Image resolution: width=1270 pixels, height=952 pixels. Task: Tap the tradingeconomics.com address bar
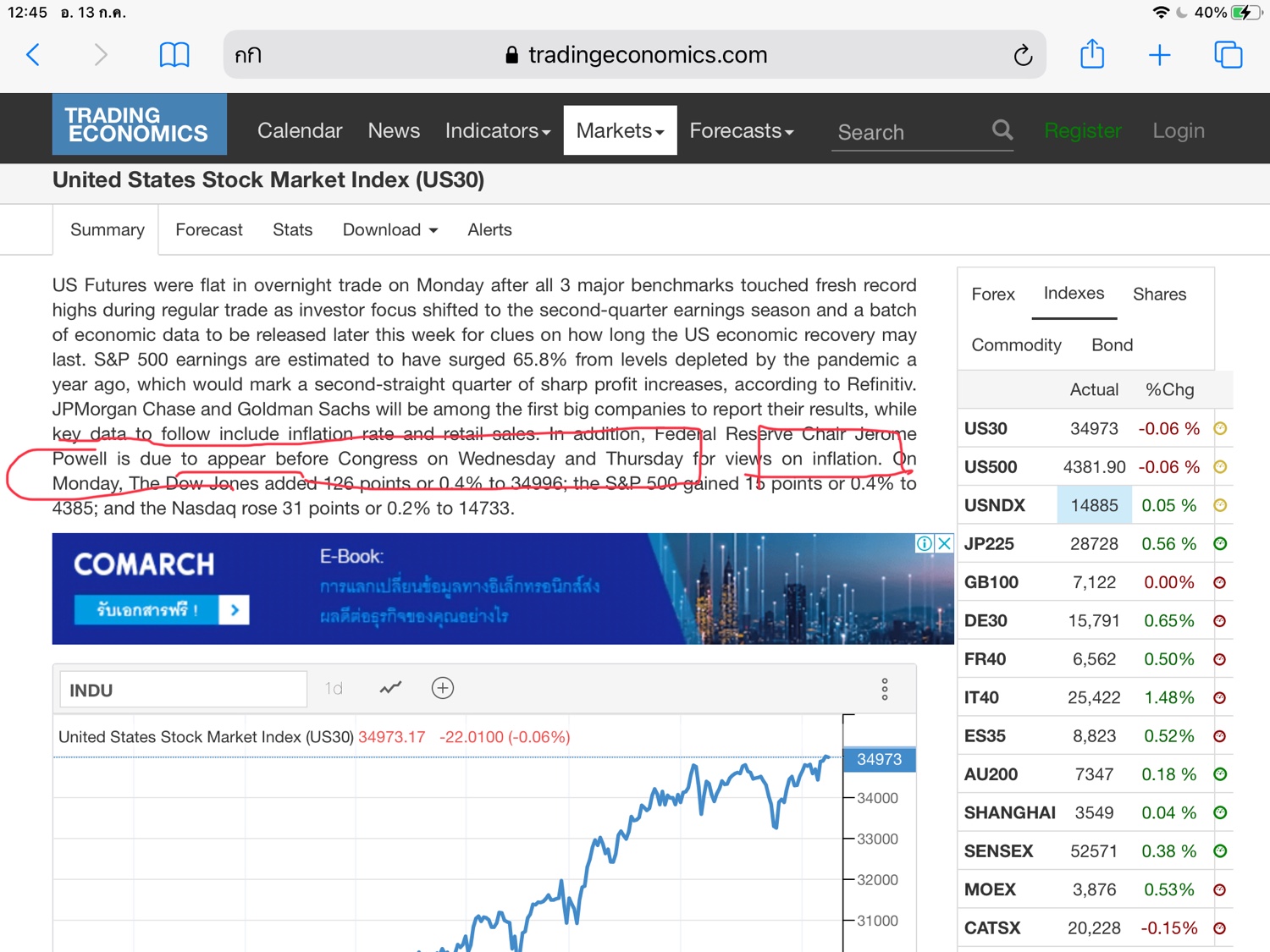tap(635, 55)
